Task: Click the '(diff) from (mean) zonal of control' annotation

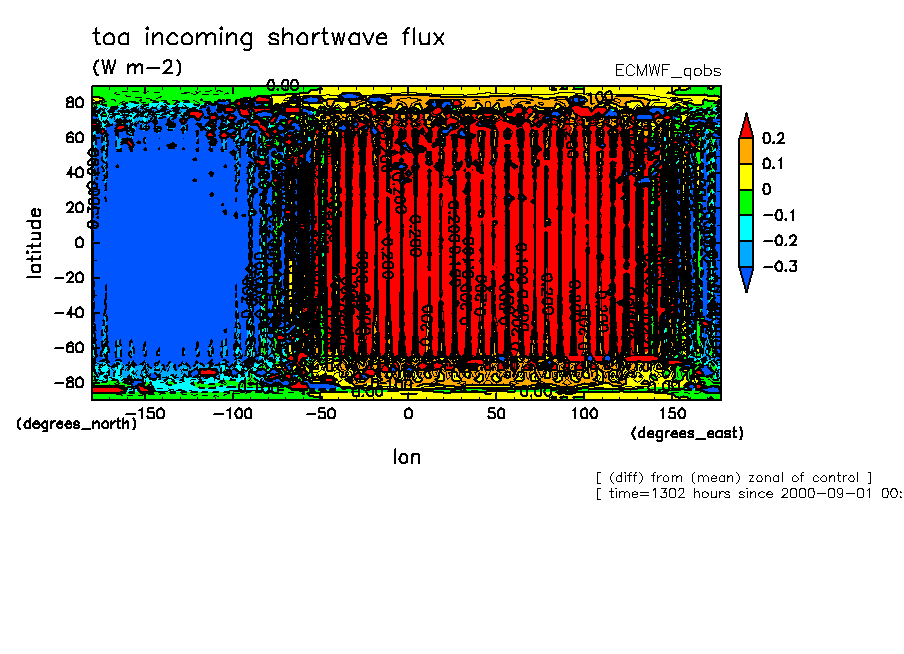Action: (x=733, y=477)
